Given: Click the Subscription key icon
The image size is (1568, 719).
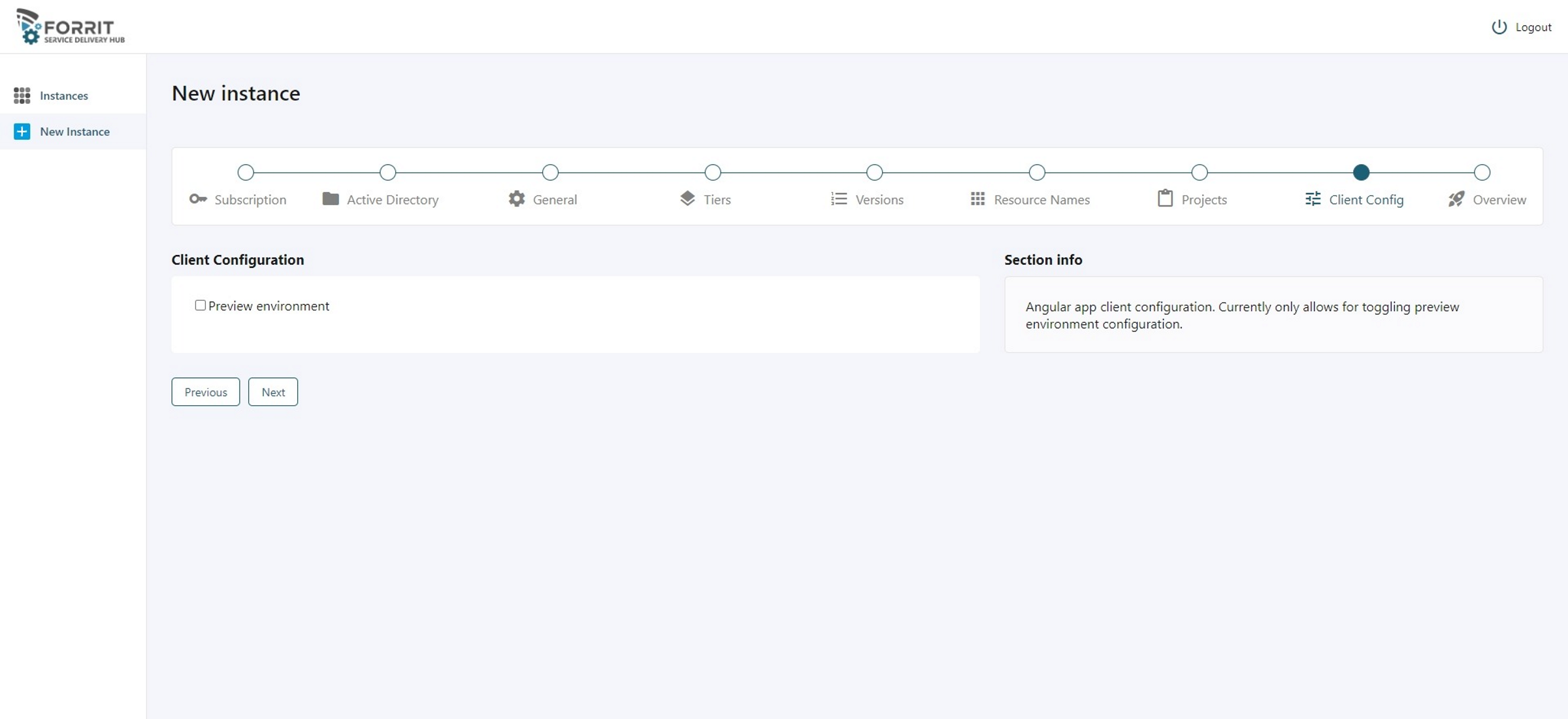Looking at the screenshot, I should [x=198, y=199].
